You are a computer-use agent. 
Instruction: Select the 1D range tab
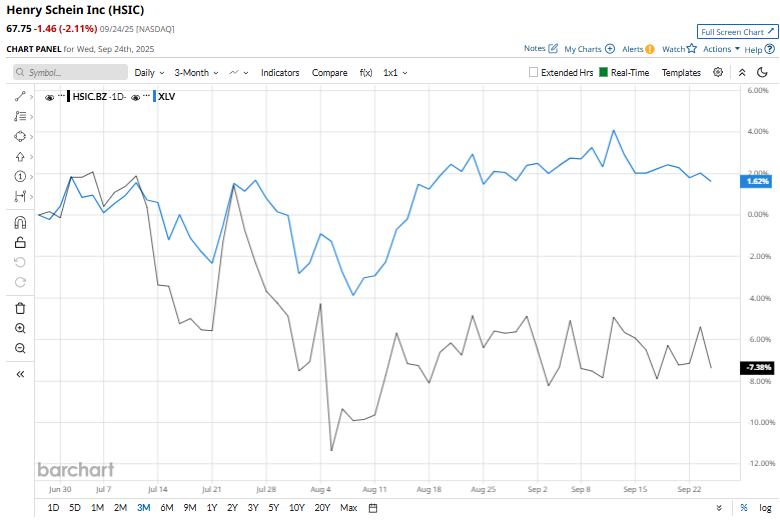point(53,508)
